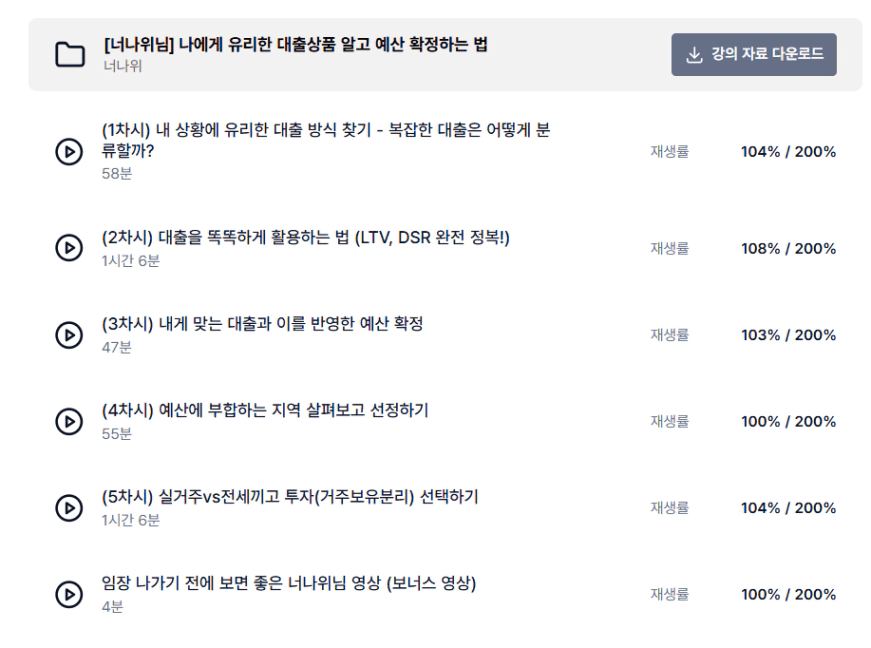Play the 5차시 실거주vs전세끼고 lesson icon
Viewport: 871px width, 648px height.
point(69,508)
